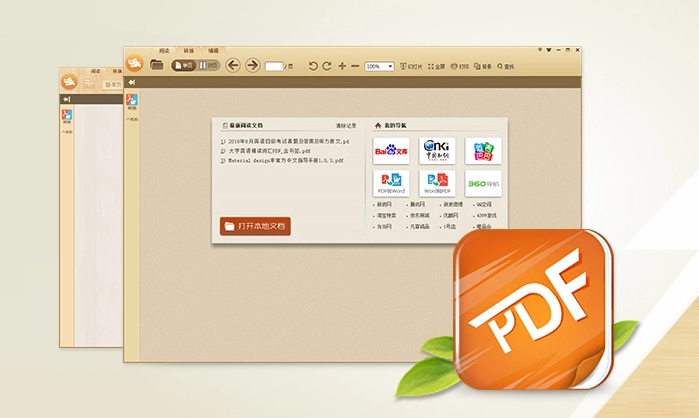
Task: Click the 打开本地文档 button
Action: point(255,226)
